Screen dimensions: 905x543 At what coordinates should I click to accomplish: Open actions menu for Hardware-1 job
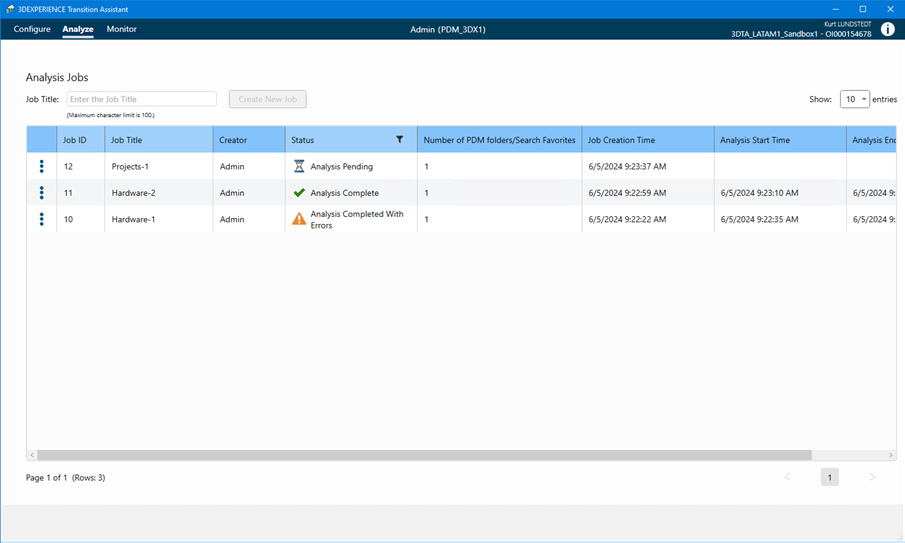click(42, 219)
